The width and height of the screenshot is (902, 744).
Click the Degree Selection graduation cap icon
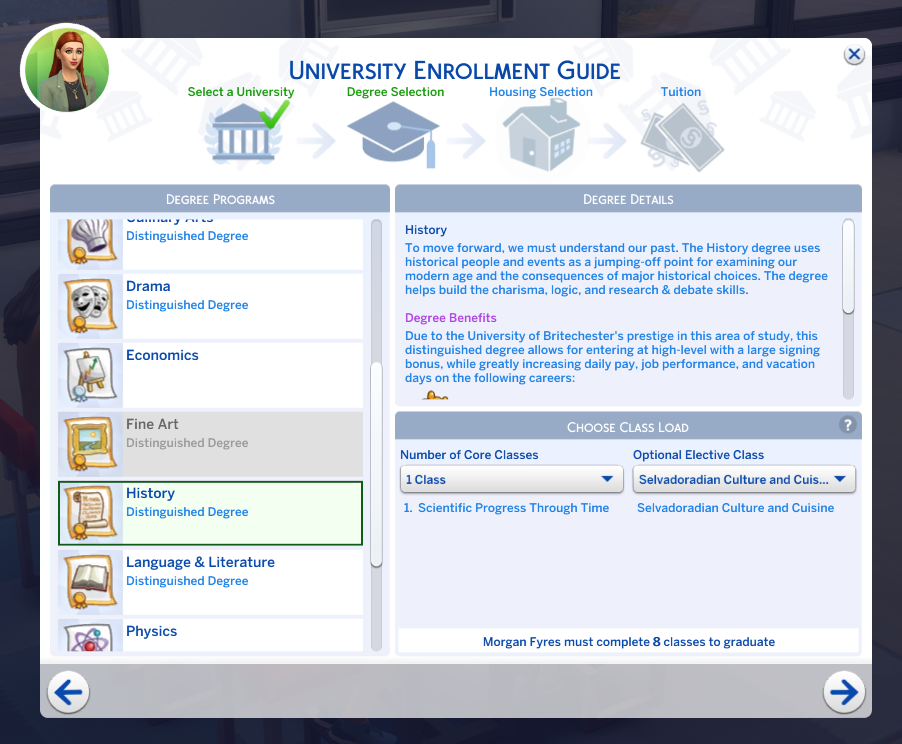point(393,135)
